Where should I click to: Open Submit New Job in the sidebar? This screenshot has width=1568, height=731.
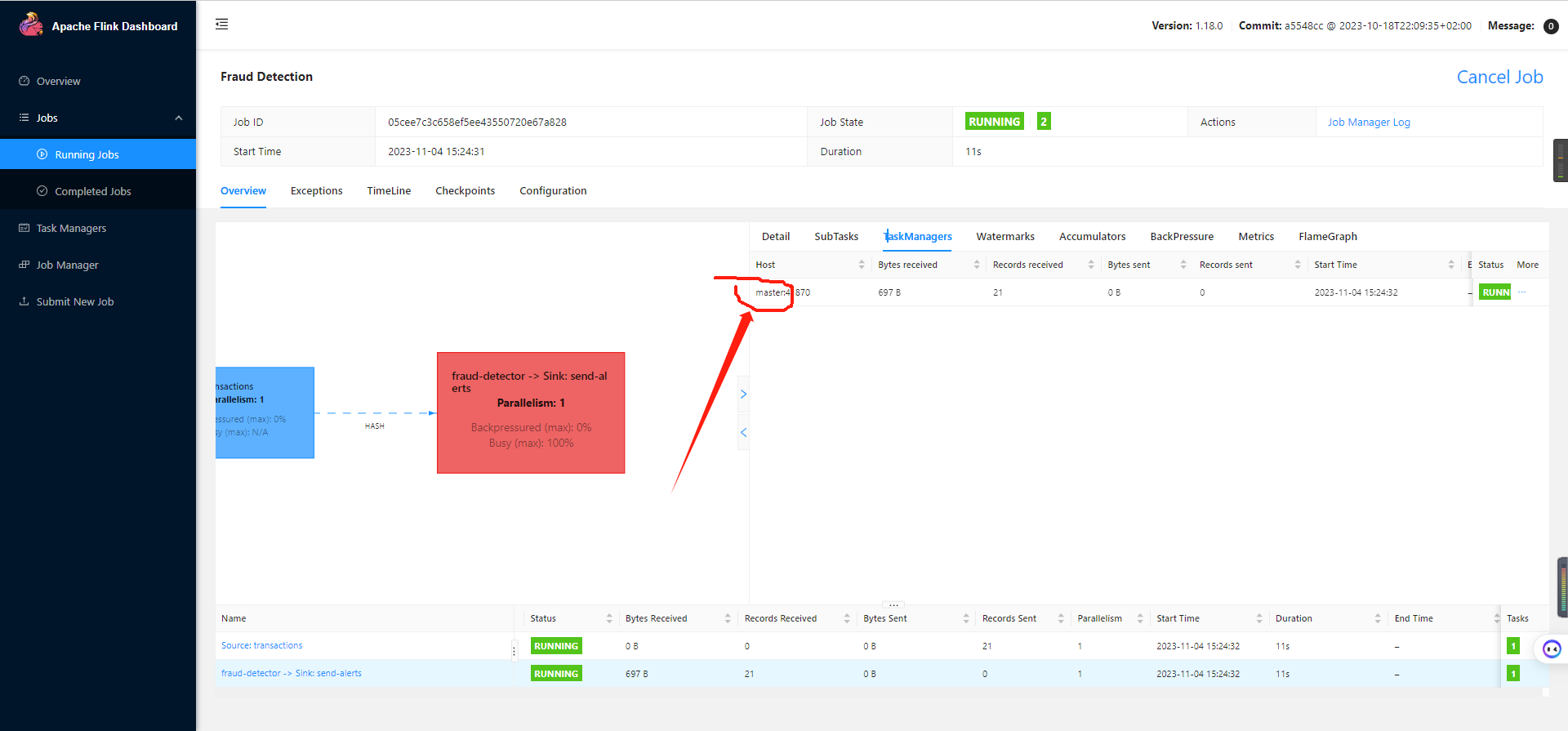coord(75,301)
